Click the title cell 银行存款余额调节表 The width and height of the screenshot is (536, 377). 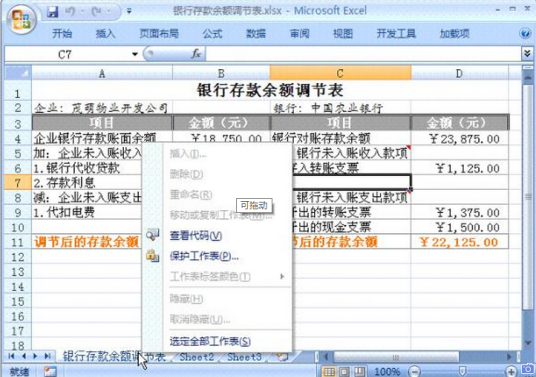(270, 90)
